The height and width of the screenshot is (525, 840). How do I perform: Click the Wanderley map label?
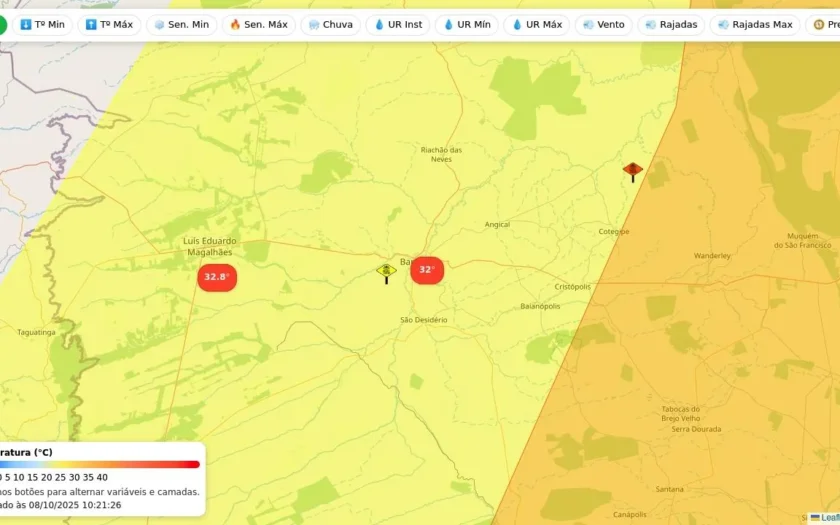point(712,256)
